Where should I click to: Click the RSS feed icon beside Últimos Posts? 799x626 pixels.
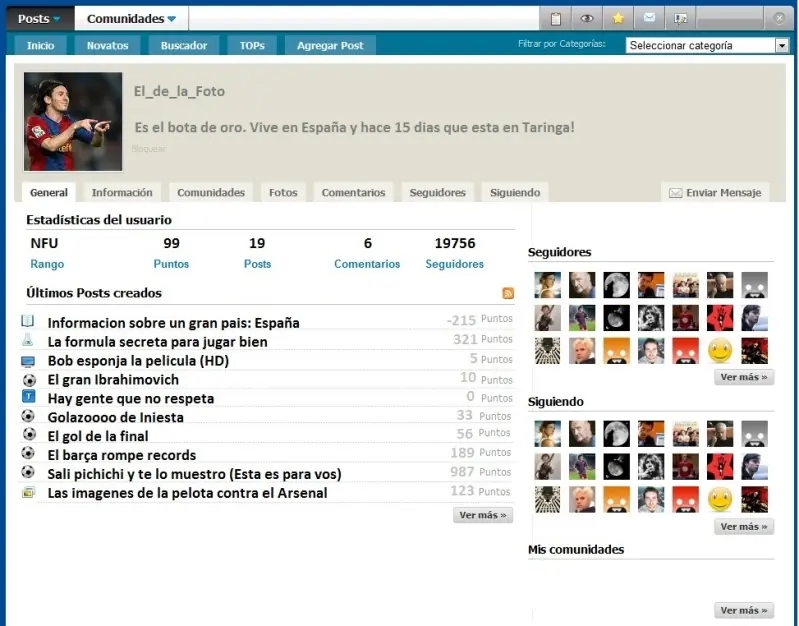point(508,293)
